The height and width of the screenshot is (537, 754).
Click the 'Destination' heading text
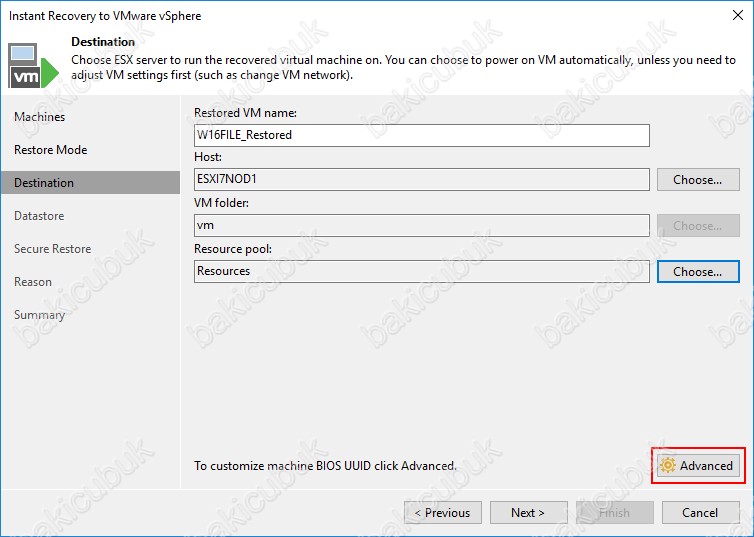pos(103,42)
